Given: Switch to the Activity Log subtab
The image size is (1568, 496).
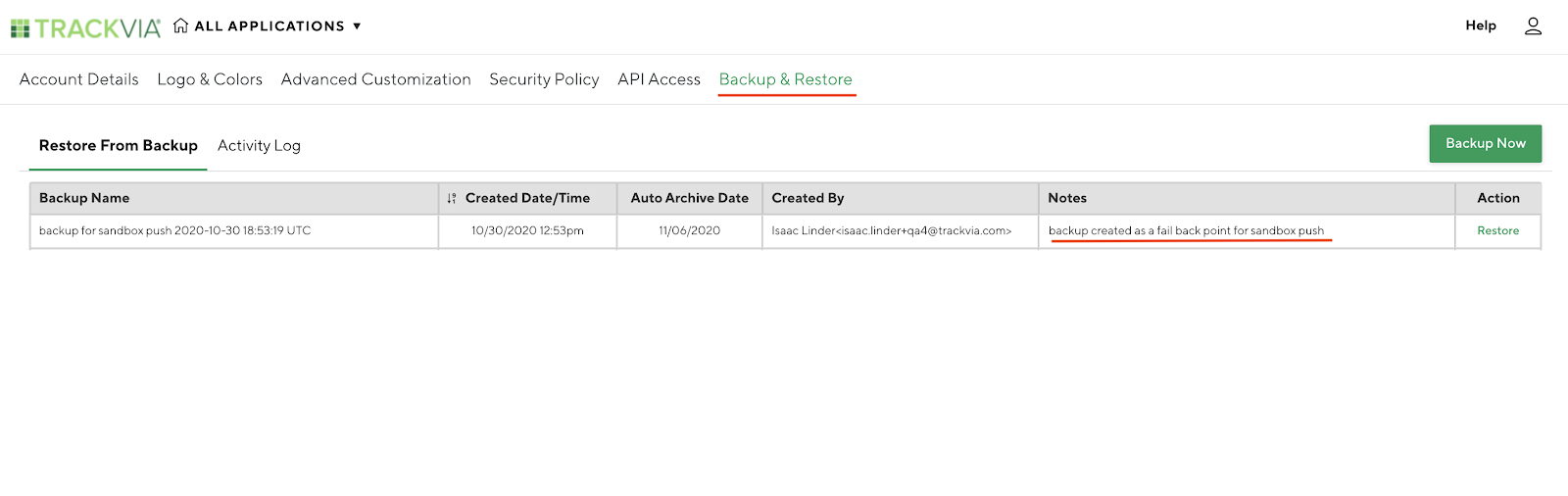Looking at the screenshot, I should pyautogui.click(x=259, y=145).
